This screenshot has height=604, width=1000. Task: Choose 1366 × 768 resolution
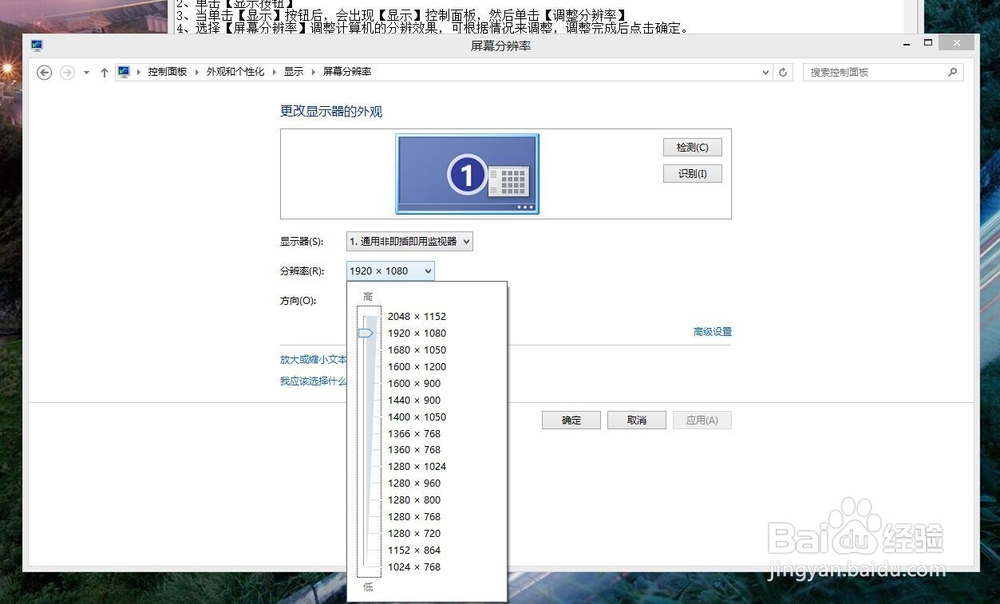[x=414, y=434]
